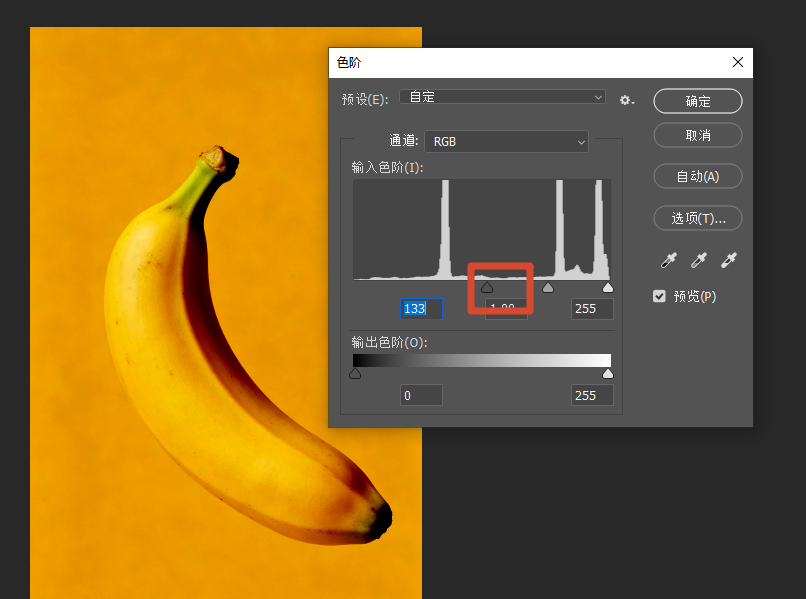Click the input shadow field showing 133
The width and height of the screenshot is (806, 599).
[421, 308]
